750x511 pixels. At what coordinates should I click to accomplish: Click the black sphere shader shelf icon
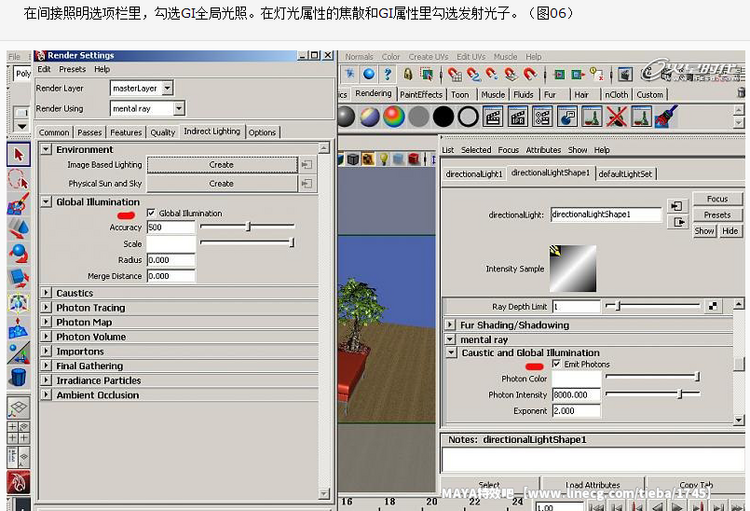point(443,116)
